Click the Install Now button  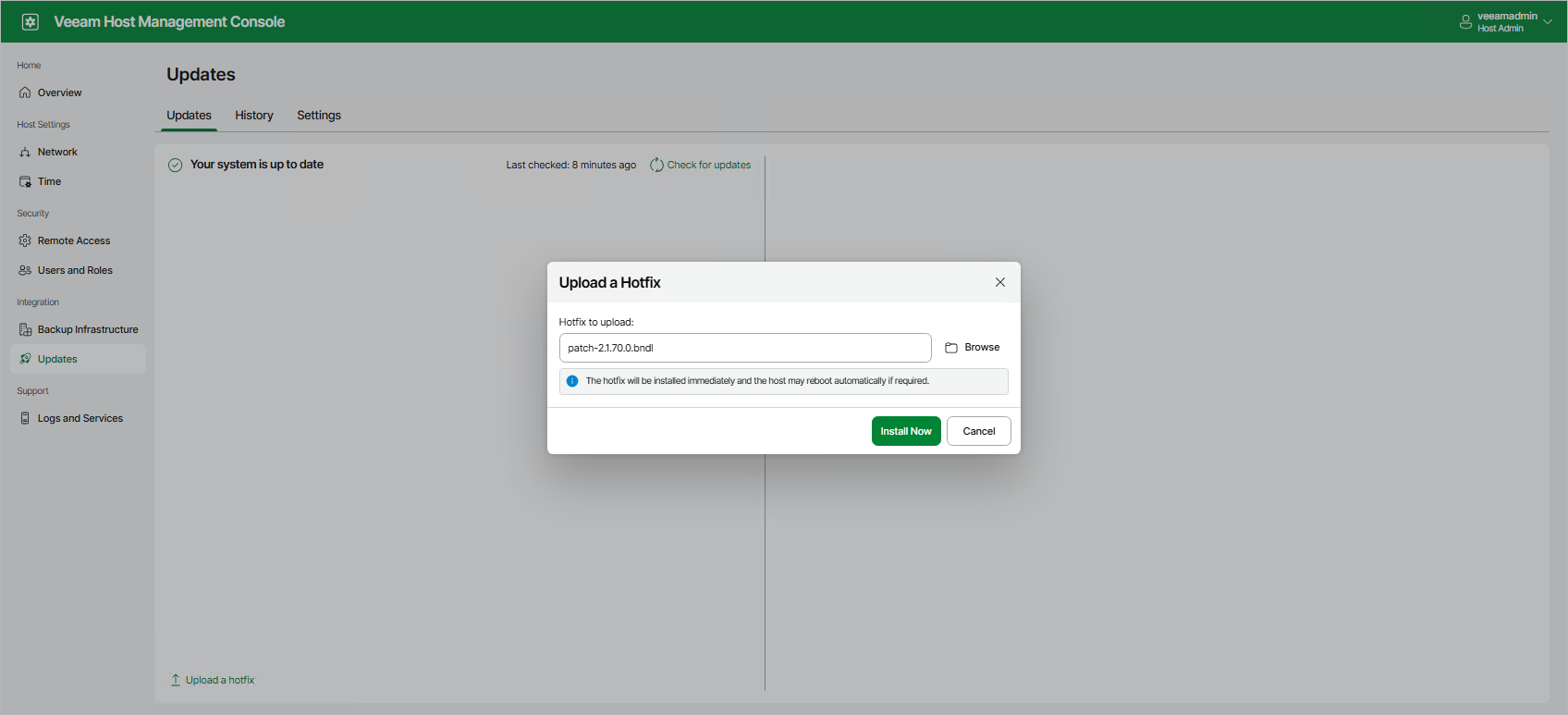pos(906,431)
